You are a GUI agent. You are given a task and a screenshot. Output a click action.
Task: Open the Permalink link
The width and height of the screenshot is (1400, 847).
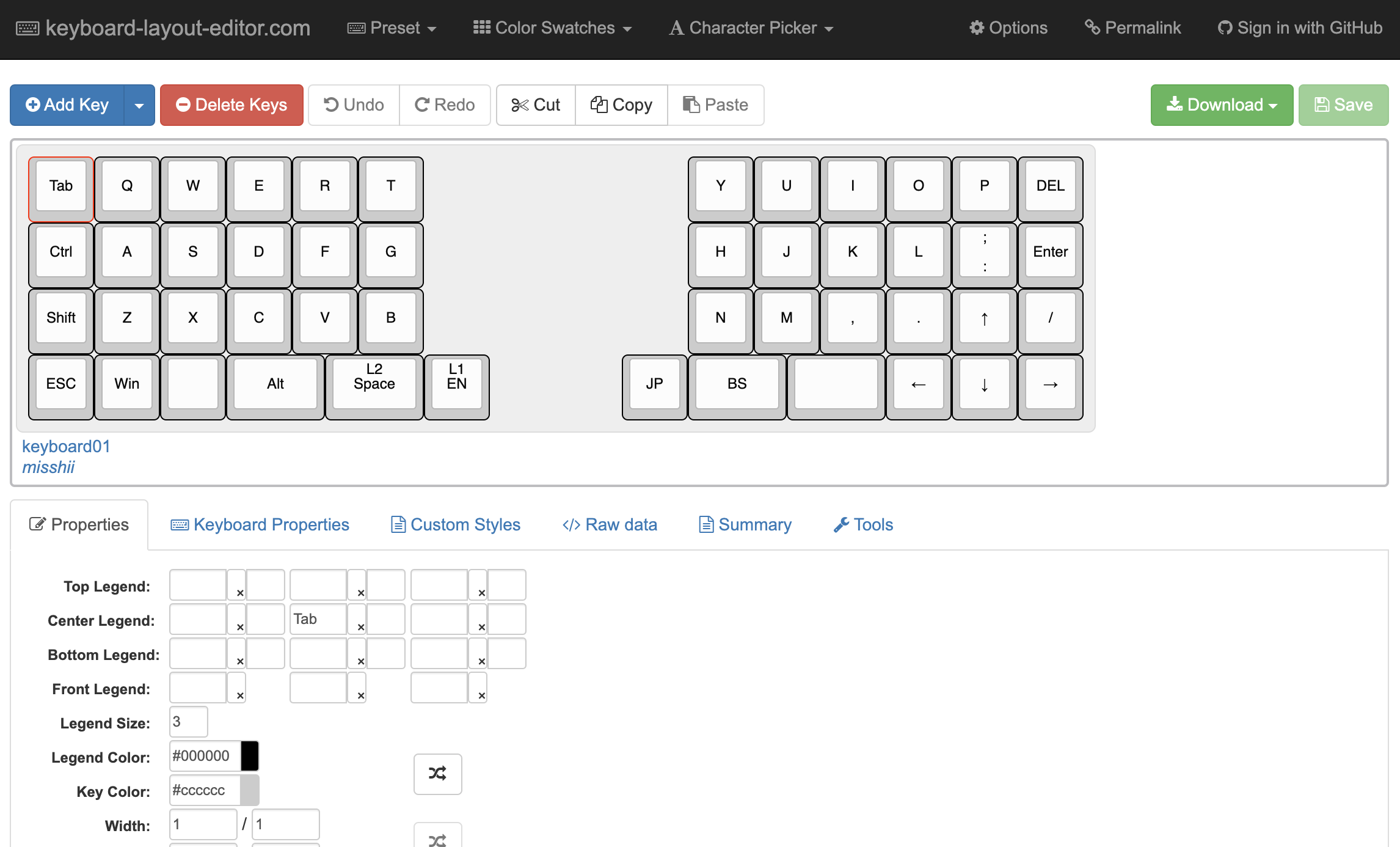click(1132, 28)
